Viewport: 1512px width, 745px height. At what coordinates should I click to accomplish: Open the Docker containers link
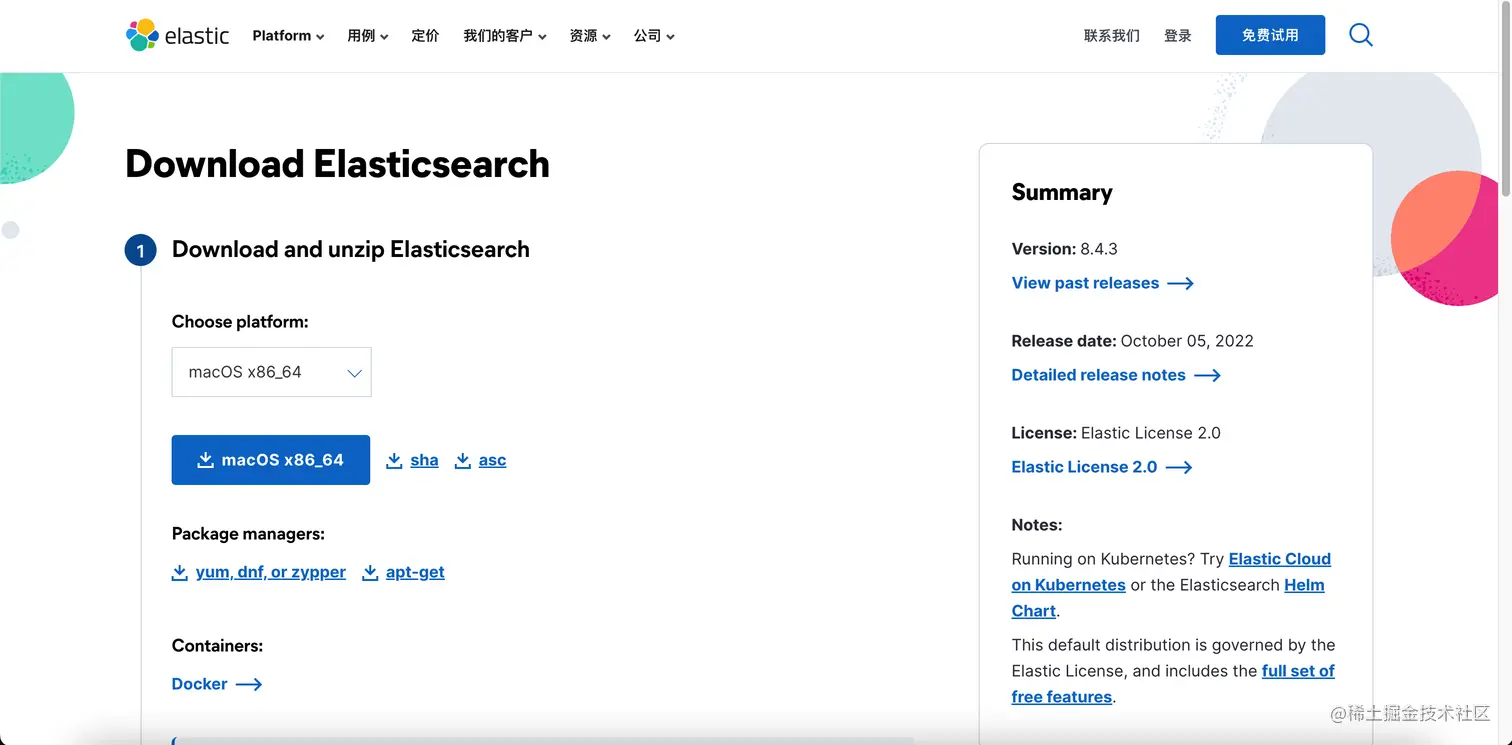click(200, 684)
